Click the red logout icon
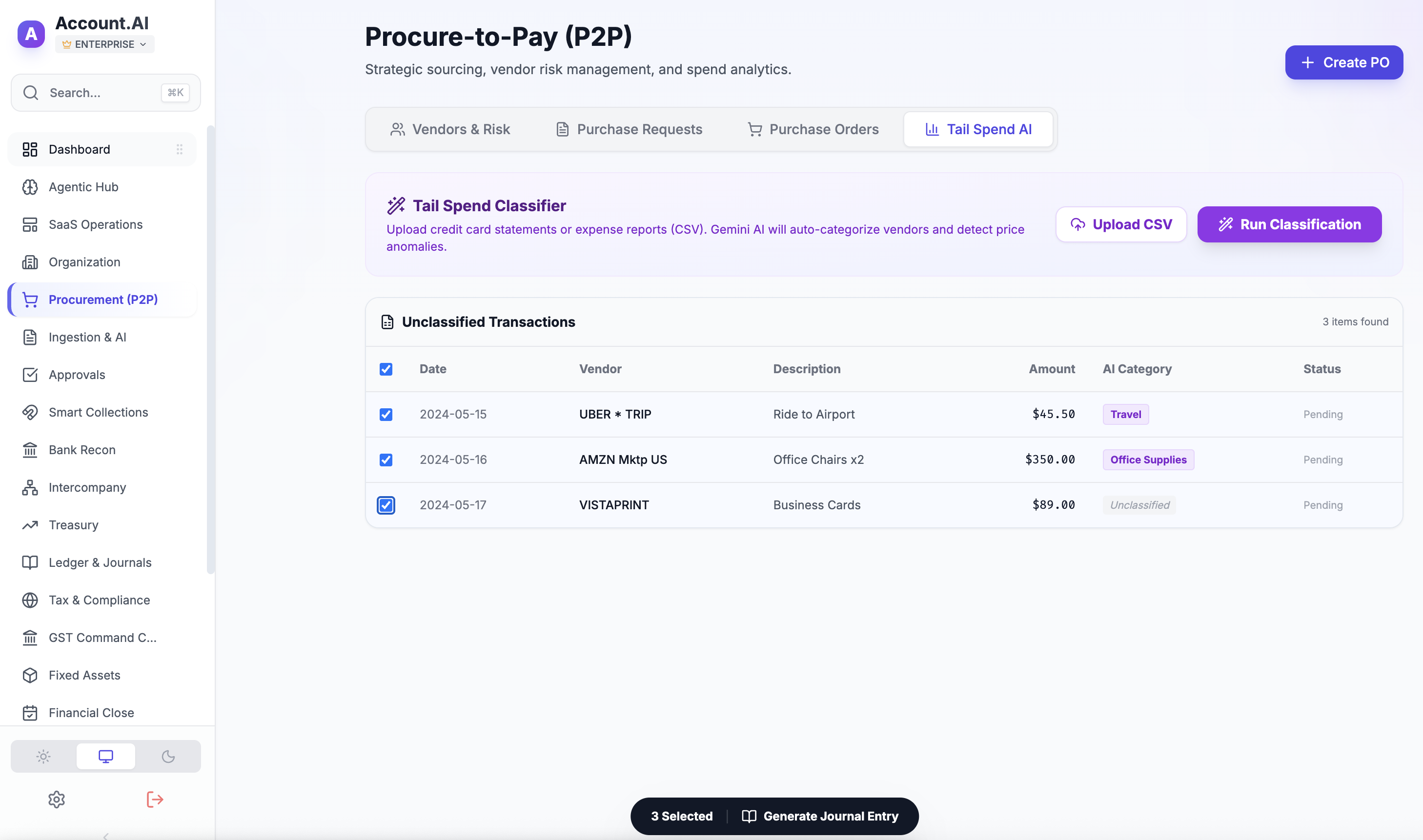Viewport: 1423px width, 840px height. (x=155, y=799)
